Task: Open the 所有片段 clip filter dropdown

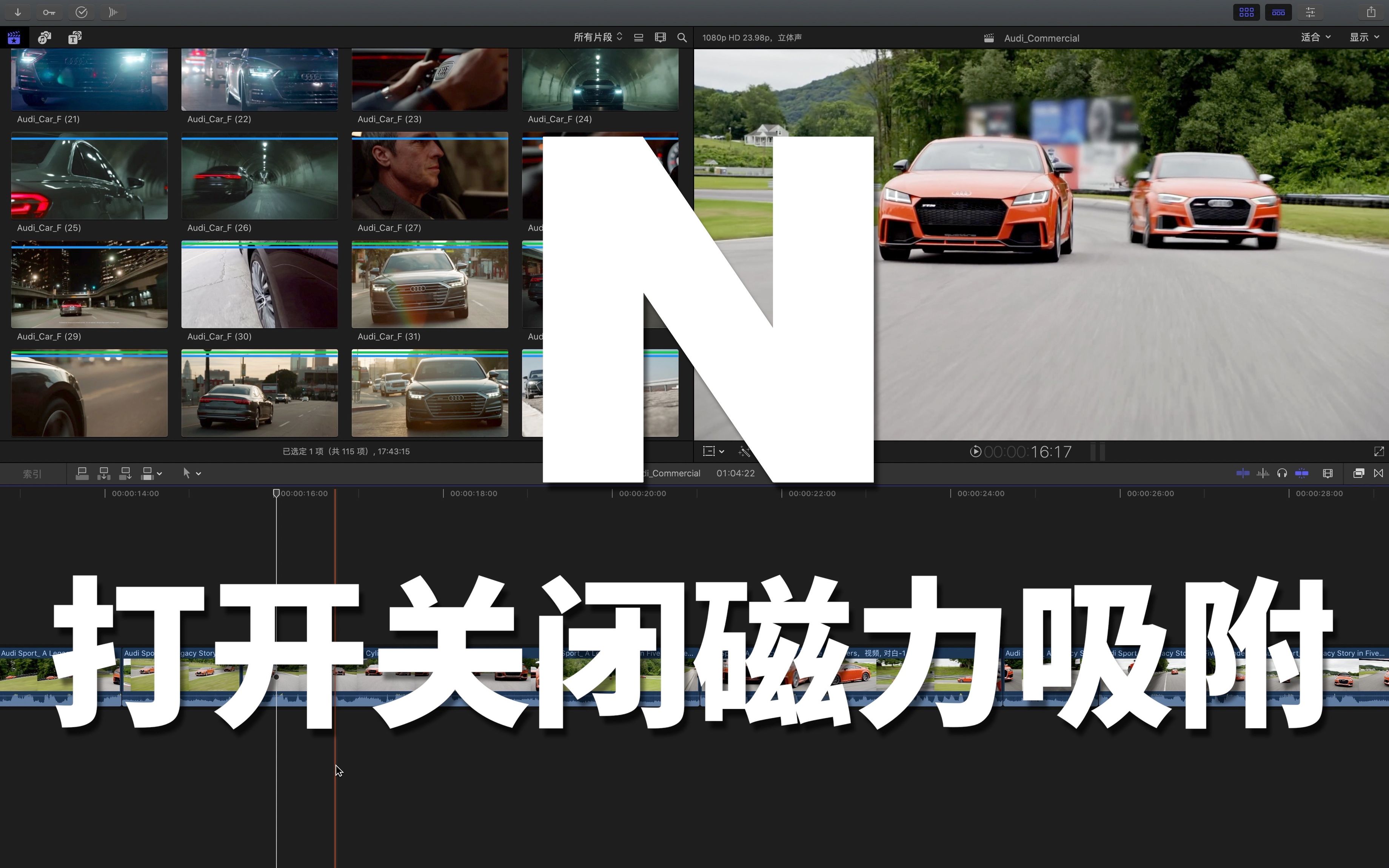Action: [598, 37]
